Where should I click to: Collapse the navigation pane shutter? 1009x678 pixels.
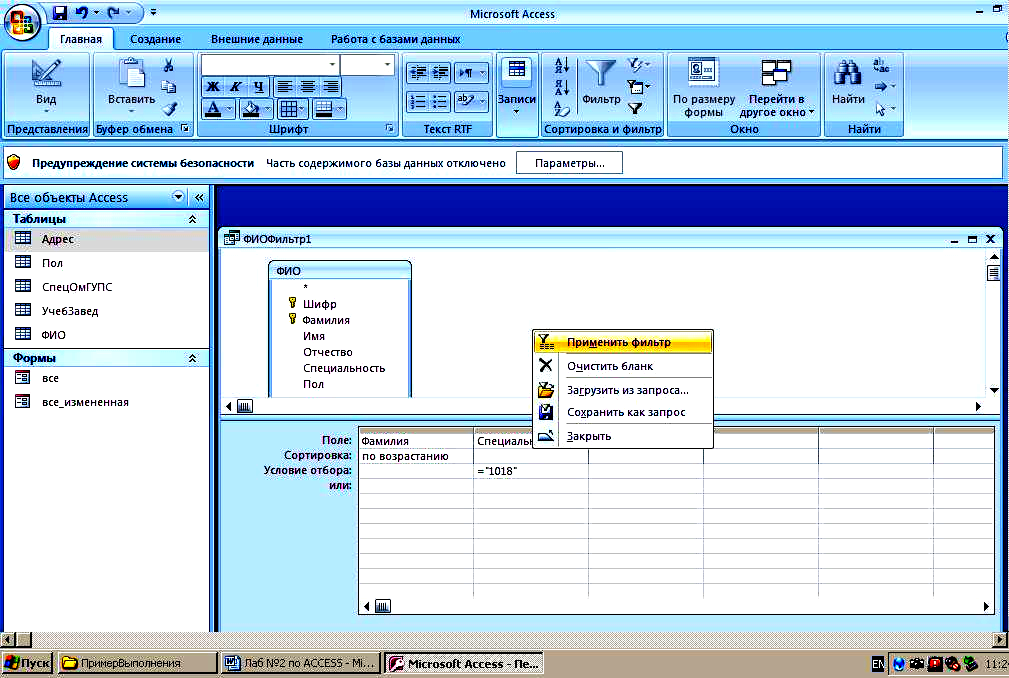199,197
